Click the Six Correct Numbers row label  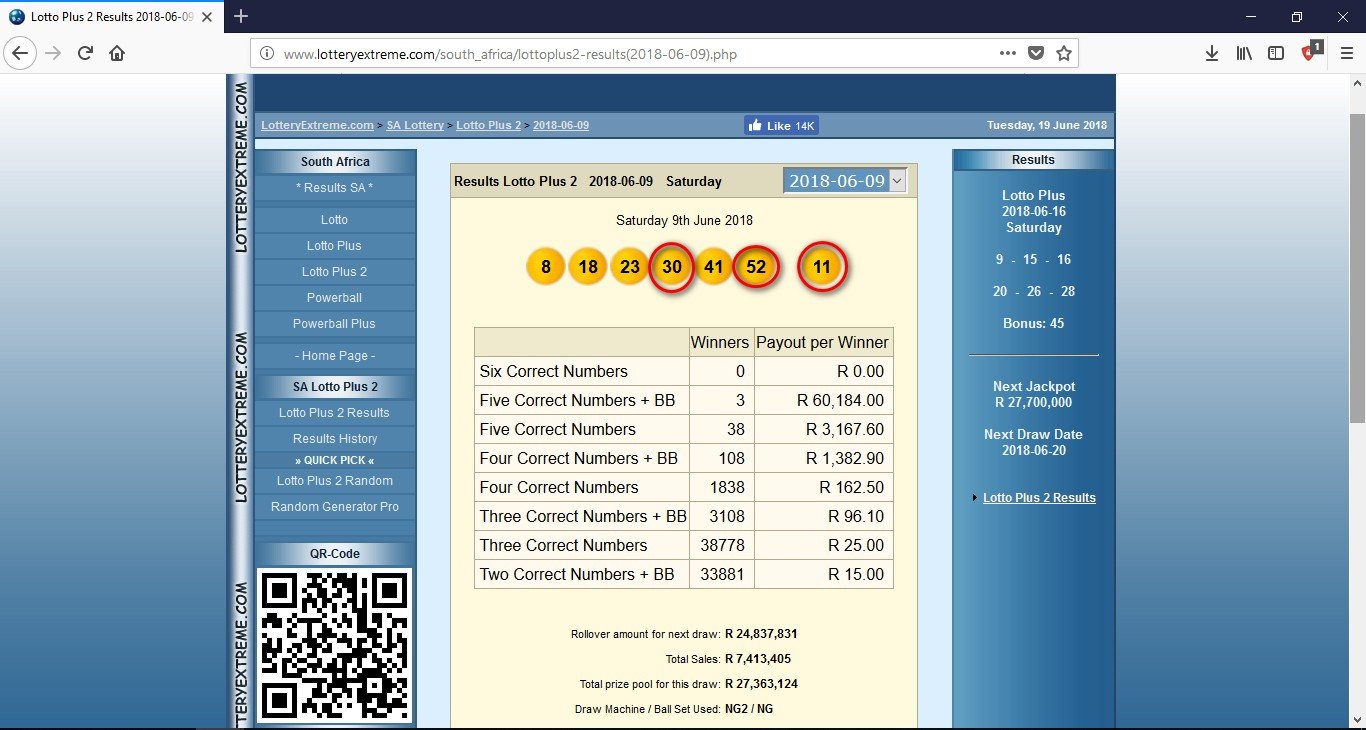[x=554, y=371]
